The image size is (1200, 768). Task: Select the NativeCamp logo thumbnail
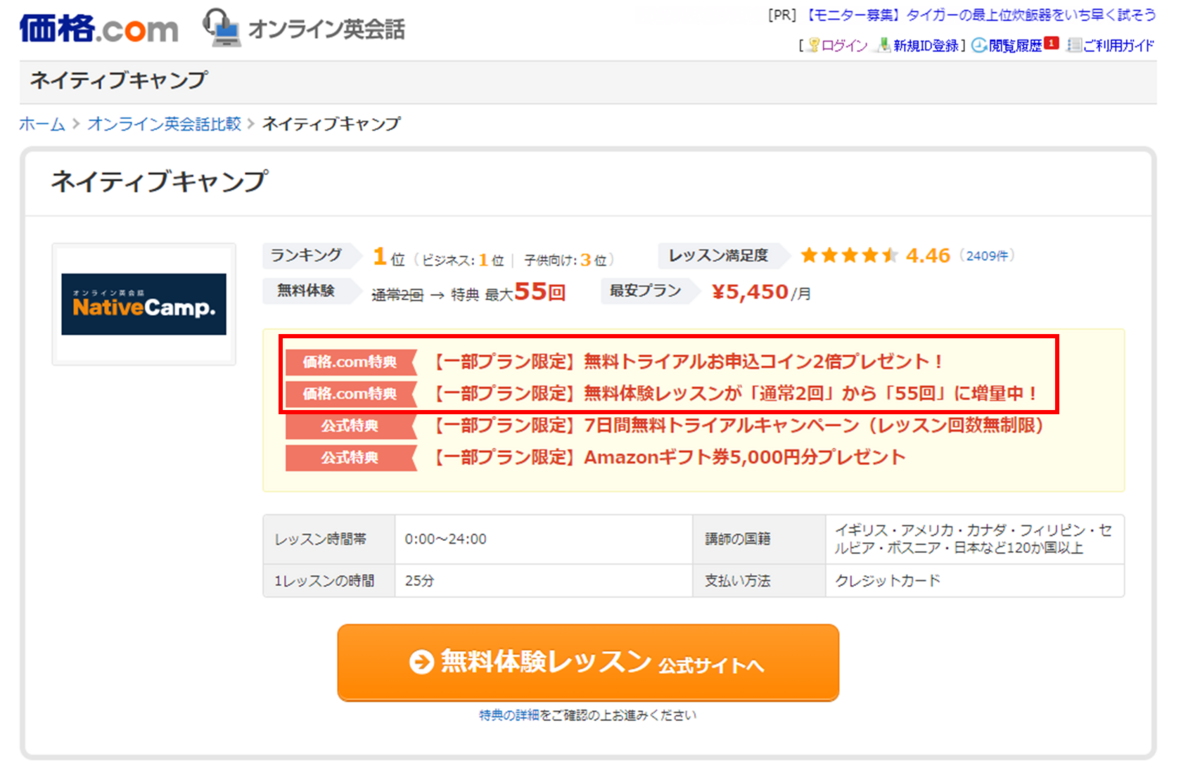pyautogui.click(x=144, y=304)
